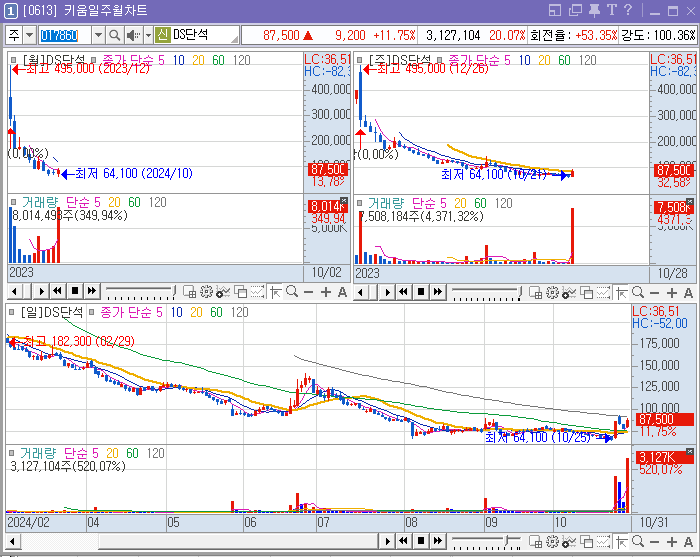Add indicator on monthly chart toolbar
Viewport: 700px width, 557px height.
(223, 292)
